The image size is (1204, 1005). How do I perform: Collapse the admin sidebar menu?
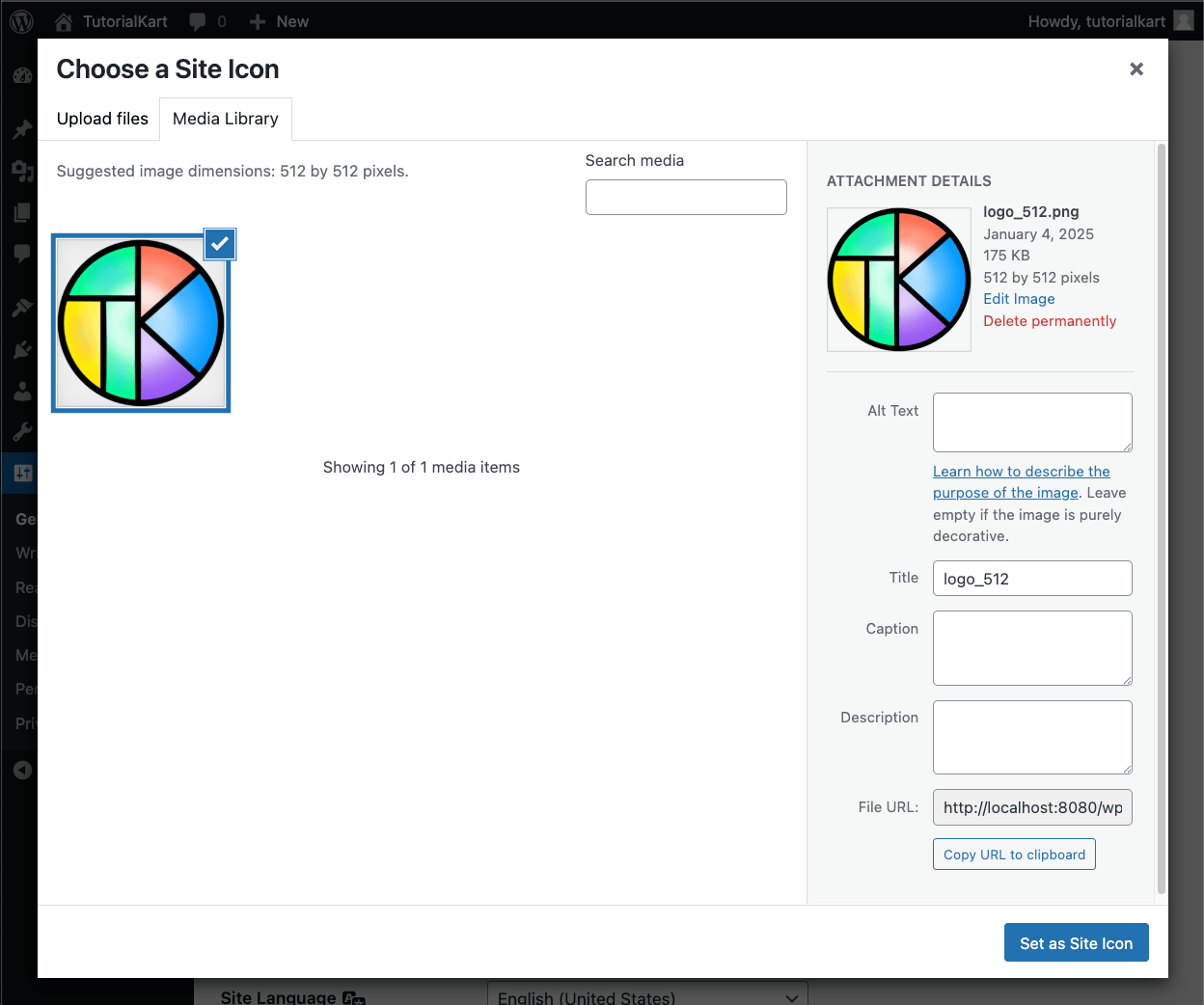(20, 770)
